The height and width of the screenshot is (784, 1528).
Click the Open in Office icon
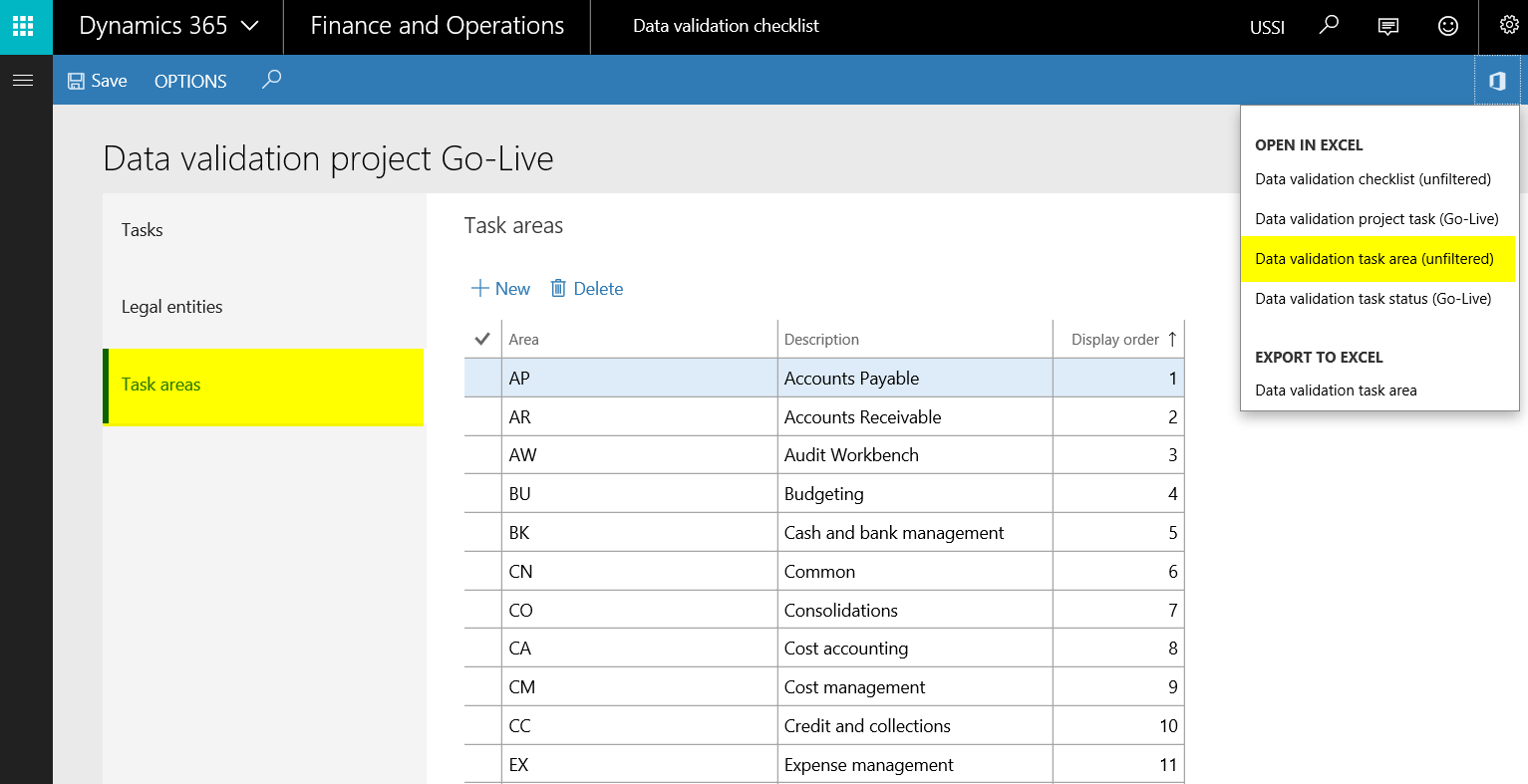click(1496, 81)
